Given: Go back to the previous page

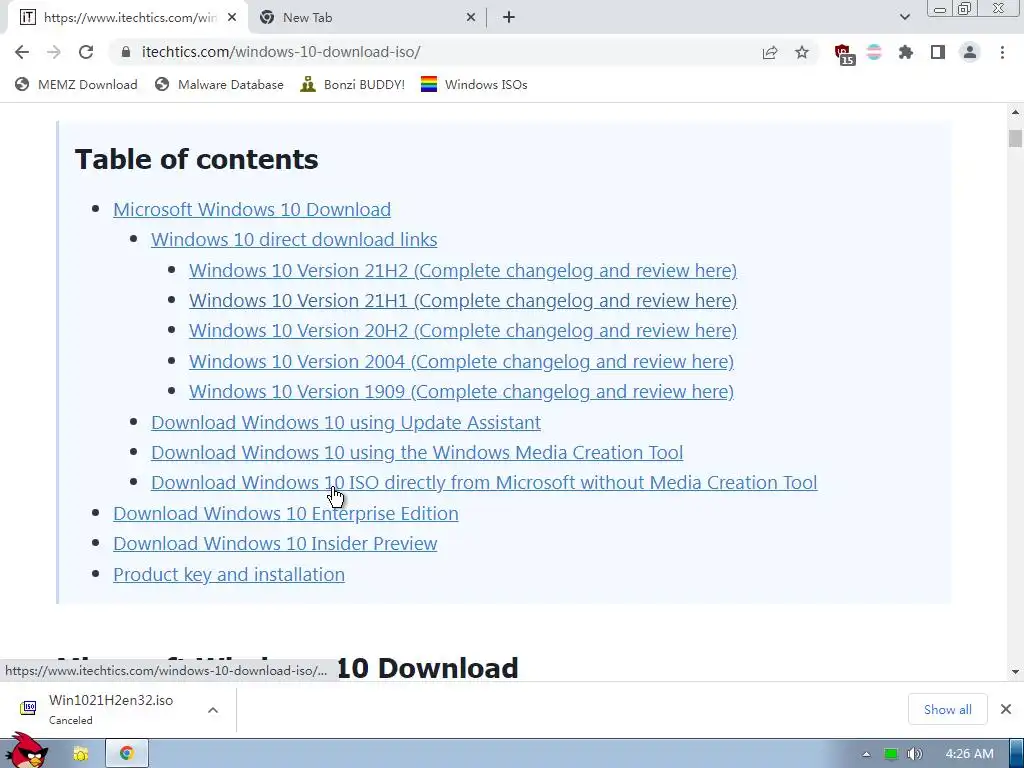Looking at the screenshot, I should tap(22, 52).
